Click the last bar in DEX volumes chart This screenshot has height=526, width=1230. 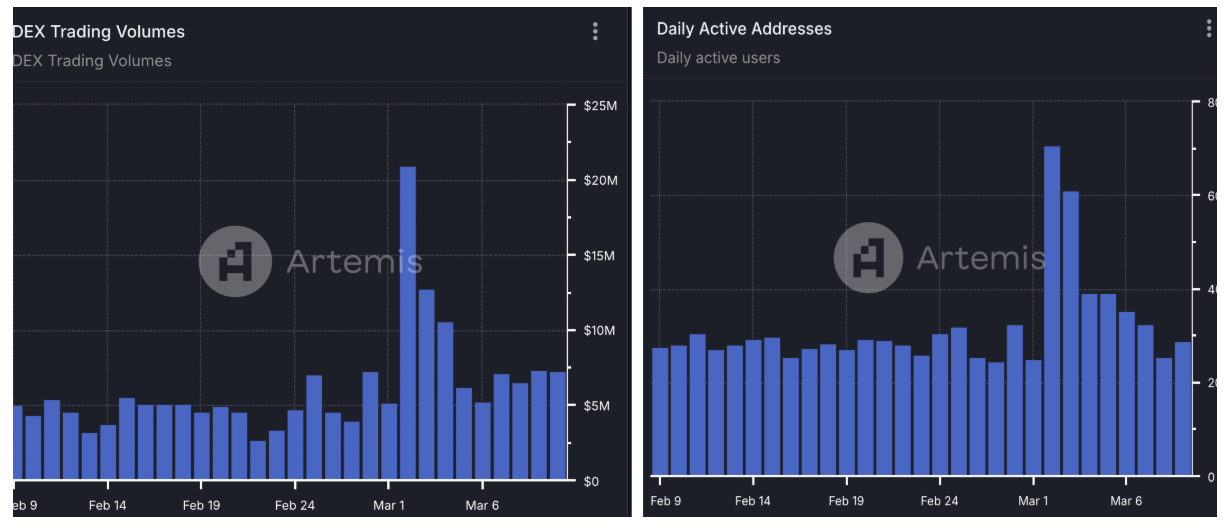pyautogui.click(x=558, y=425)
